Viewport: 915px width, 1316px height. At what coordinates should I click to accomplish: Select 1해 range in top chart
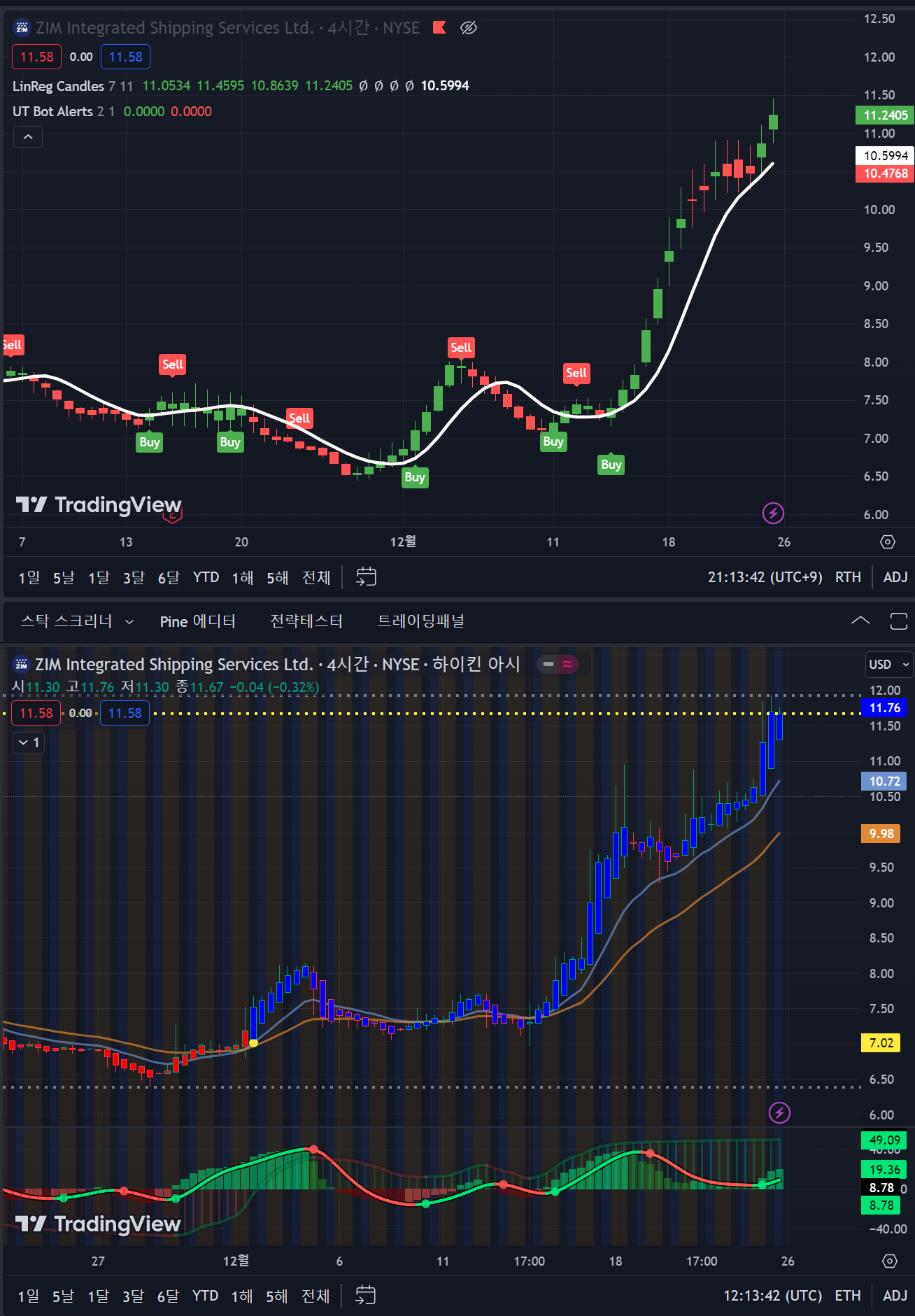point(243,577)
